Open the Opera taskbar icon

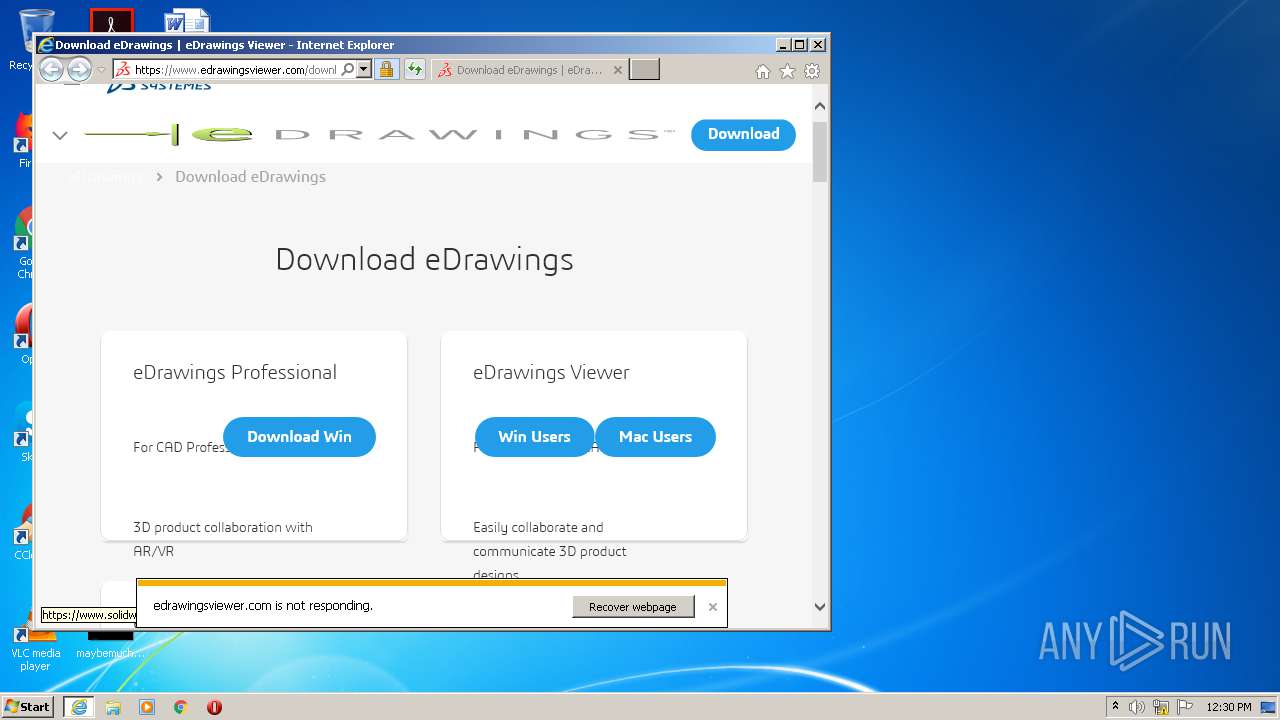click(214, 707)
